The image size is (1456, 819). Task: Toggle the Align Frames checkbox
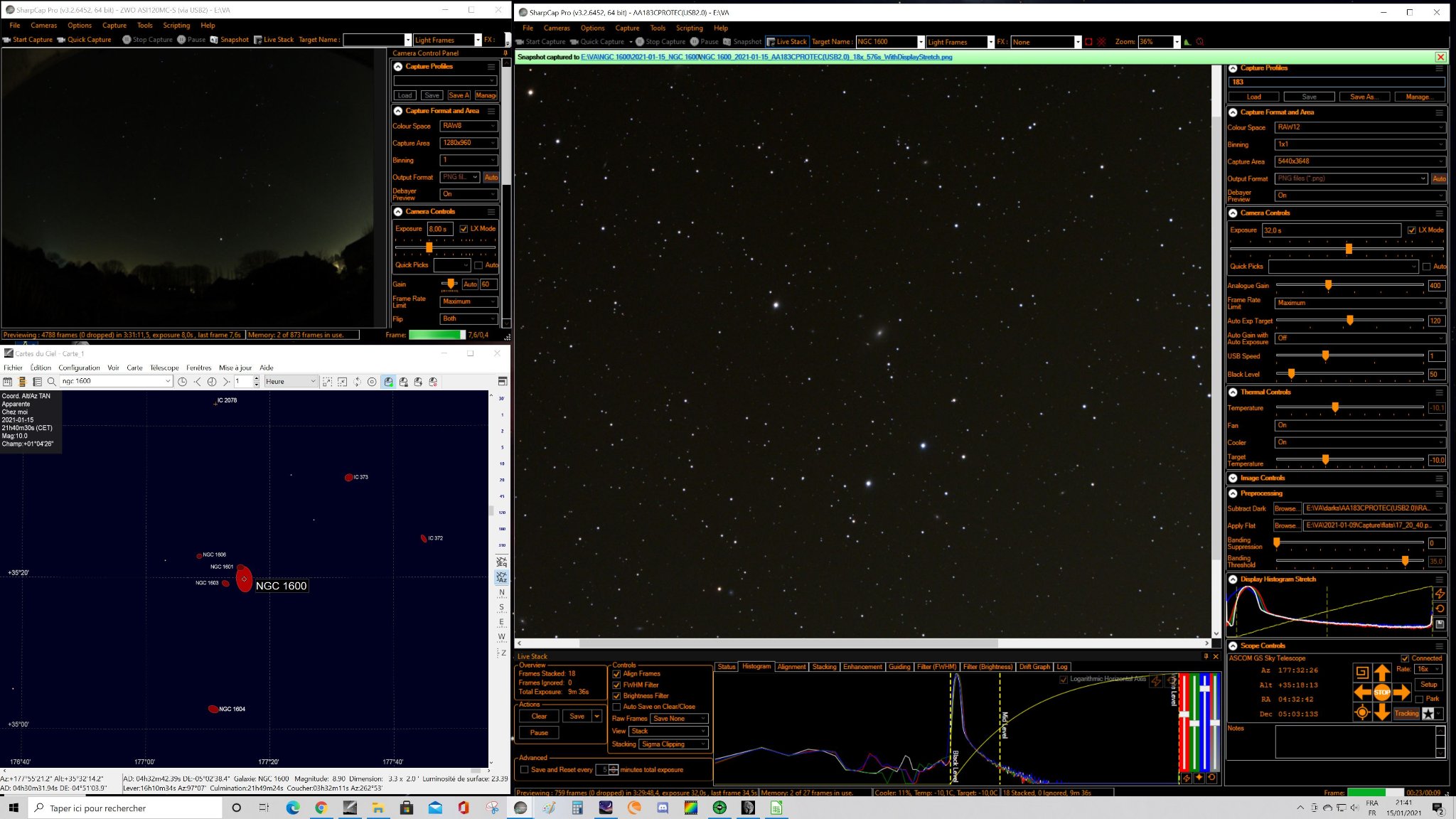tap(616, 674)
